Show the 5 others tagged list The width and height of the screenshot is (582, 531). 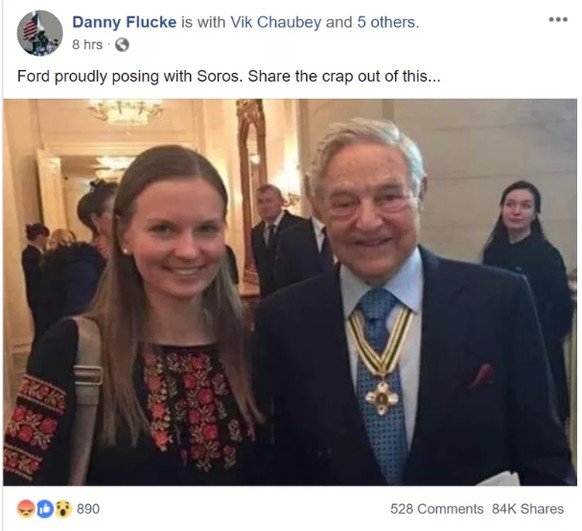(386, 22)
